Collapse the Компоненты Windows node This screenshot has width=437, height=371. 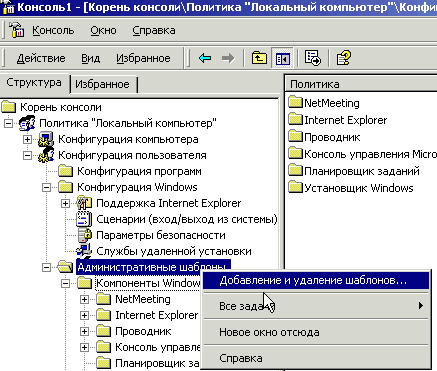click(x=65, y=283)
